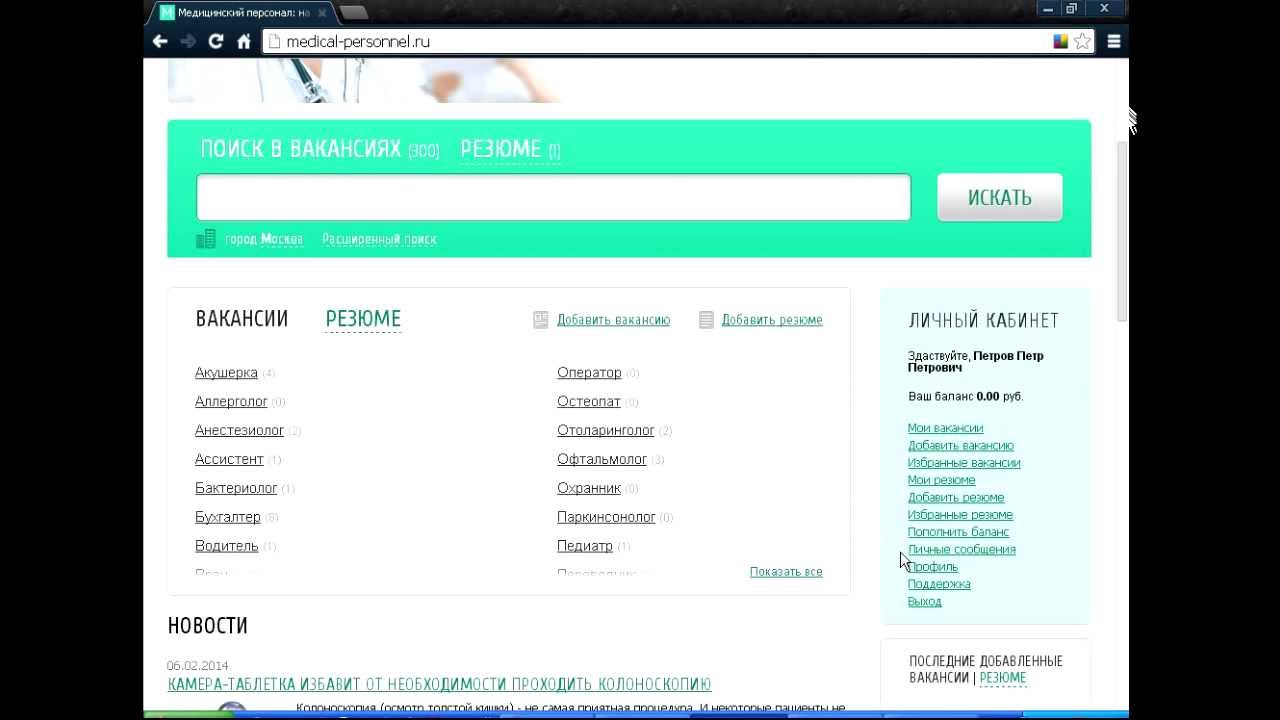The height and width of the screenshot is (720, 1280).
Task: Click the vertical page scrollbar thumb
Action: coord(1122,230)
